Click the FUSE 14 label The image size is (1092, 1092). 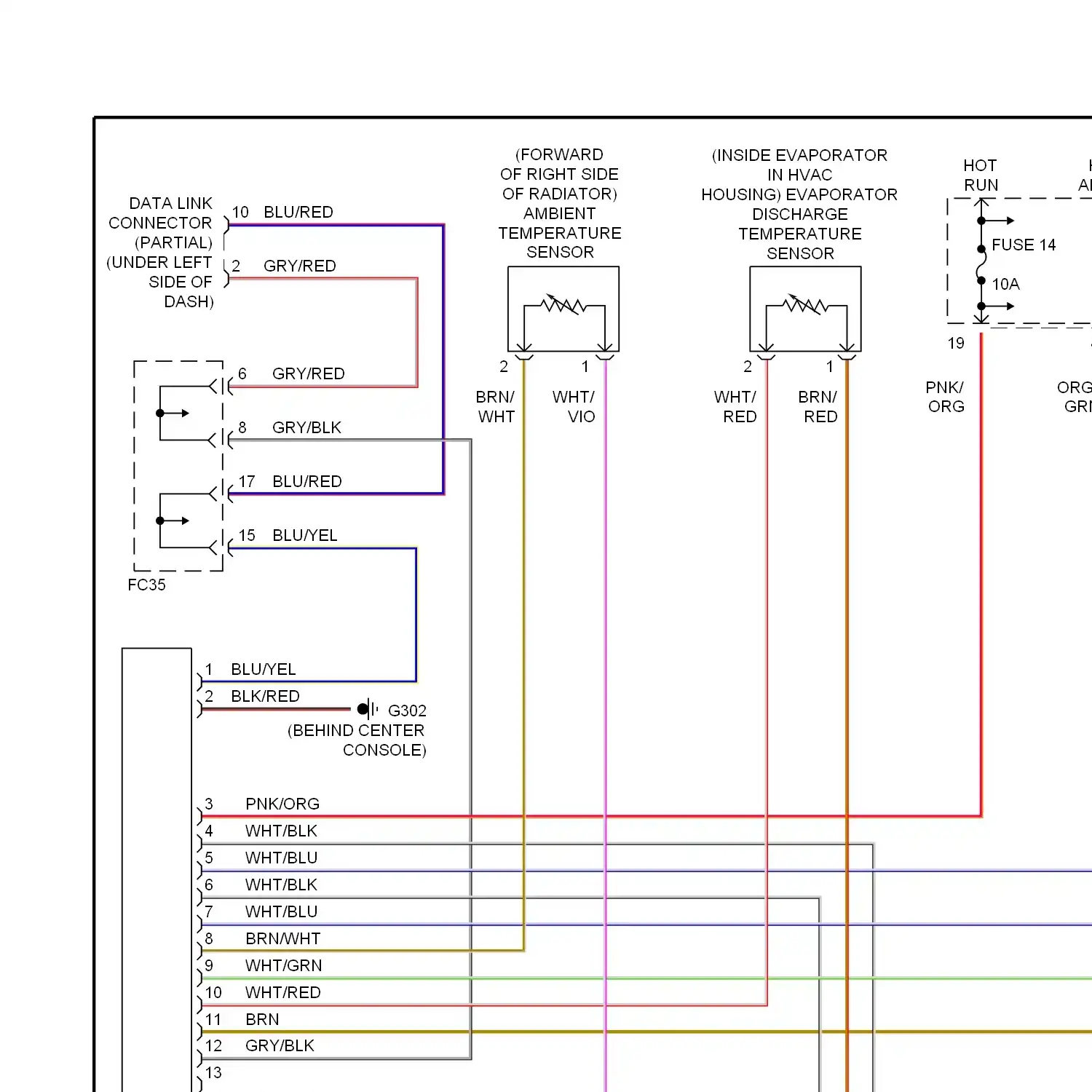point(1024,245)
